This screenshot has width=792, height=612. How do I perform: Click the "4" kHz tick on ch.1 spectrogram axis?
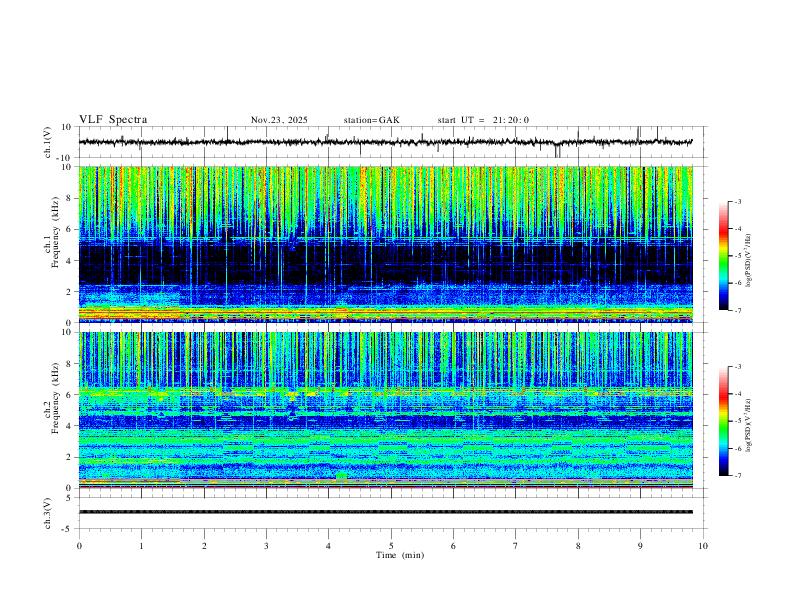point(69,261)
